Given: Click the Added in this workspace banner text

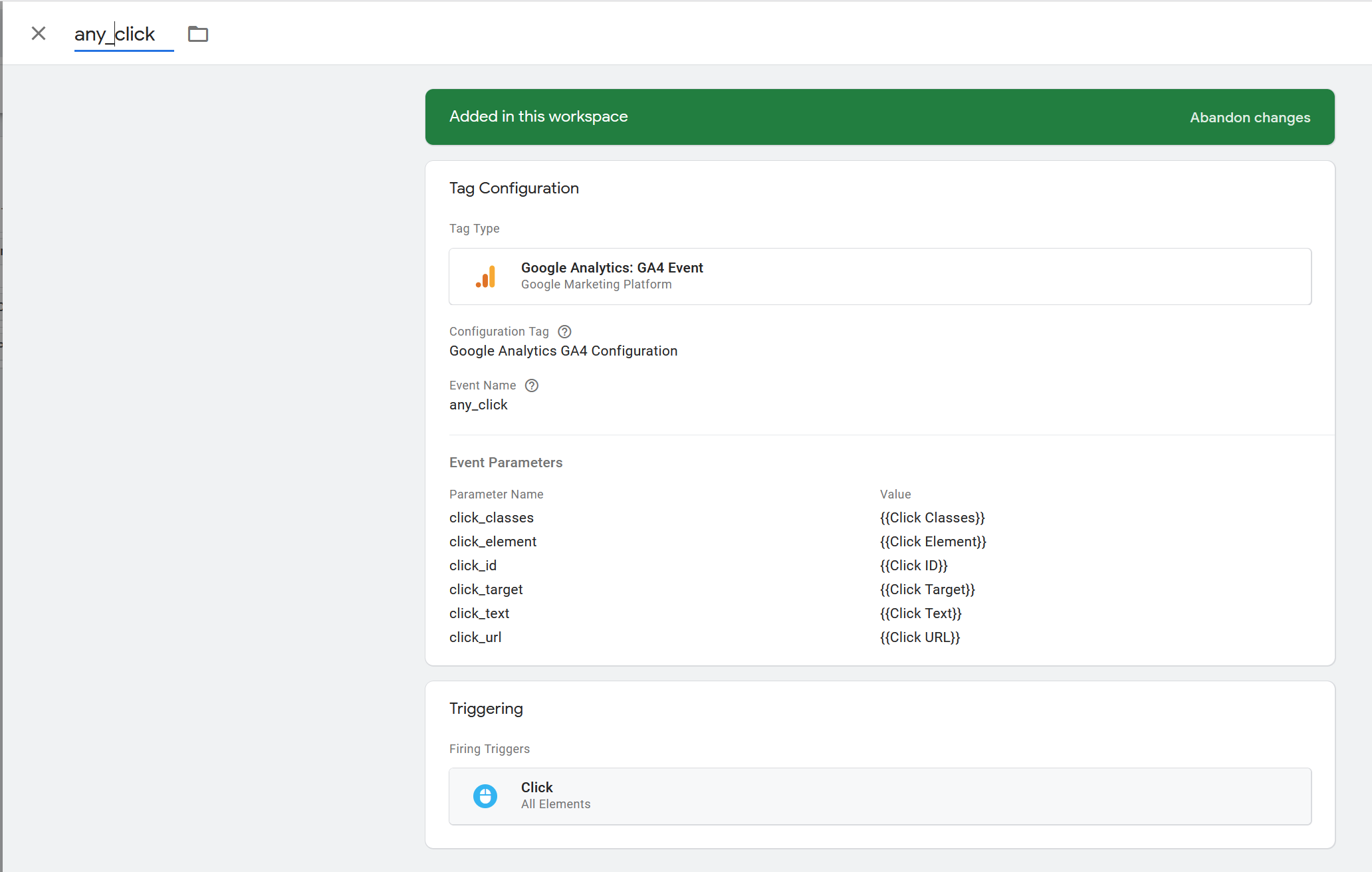Looking at the screenshot, I should pyautogui.click(x=538, y=116).
